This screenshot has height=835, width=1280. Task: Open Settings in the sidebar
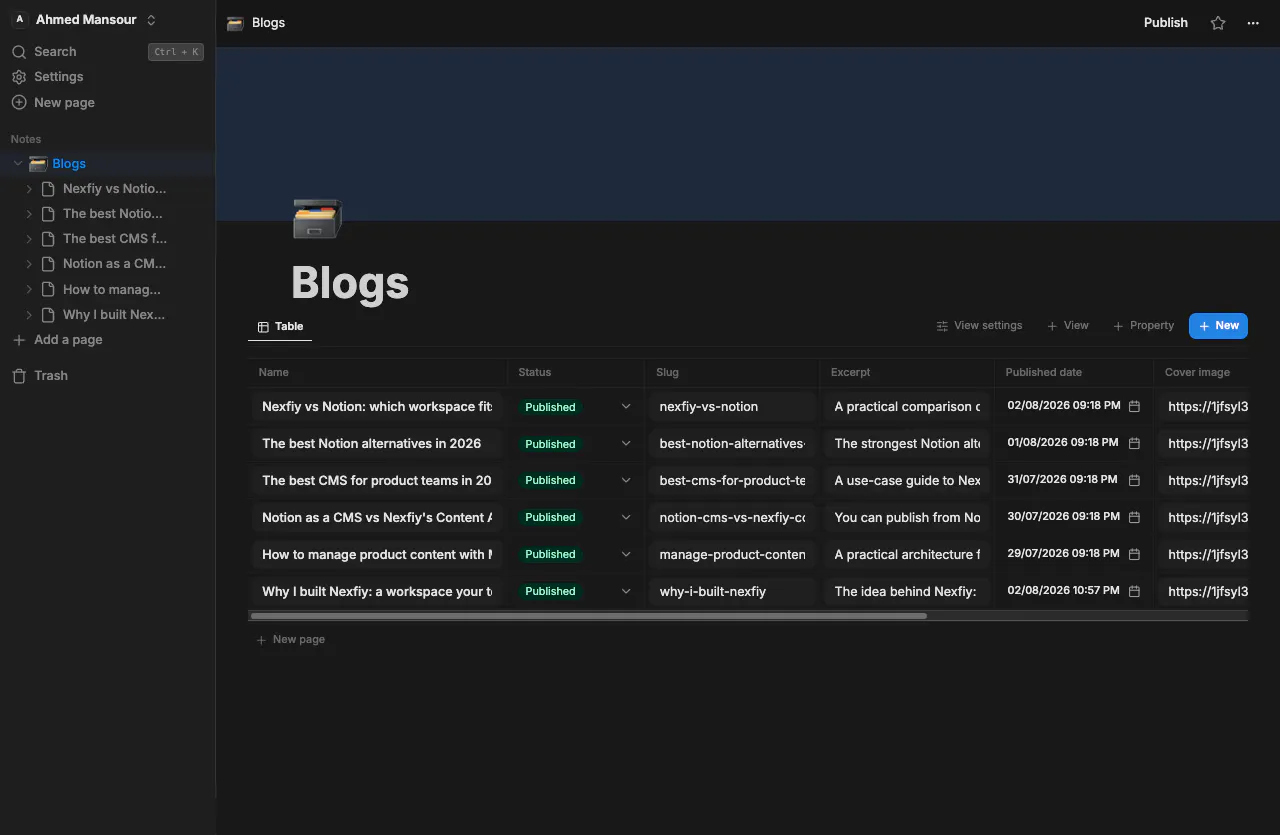click(x=47, y=77)
